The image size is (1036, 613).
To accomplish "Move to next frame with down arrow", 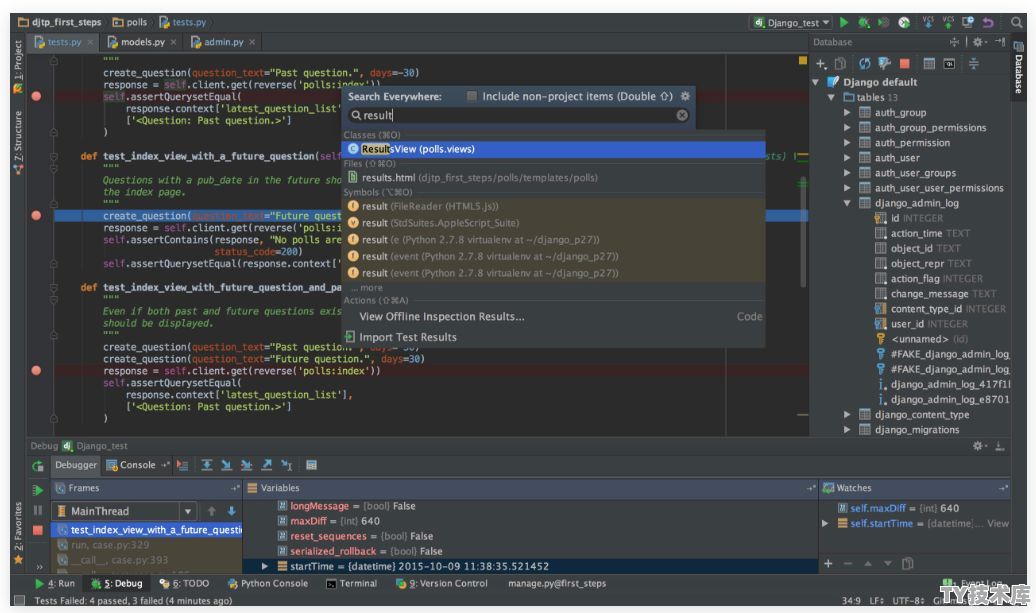I will [x=231, y=511].
